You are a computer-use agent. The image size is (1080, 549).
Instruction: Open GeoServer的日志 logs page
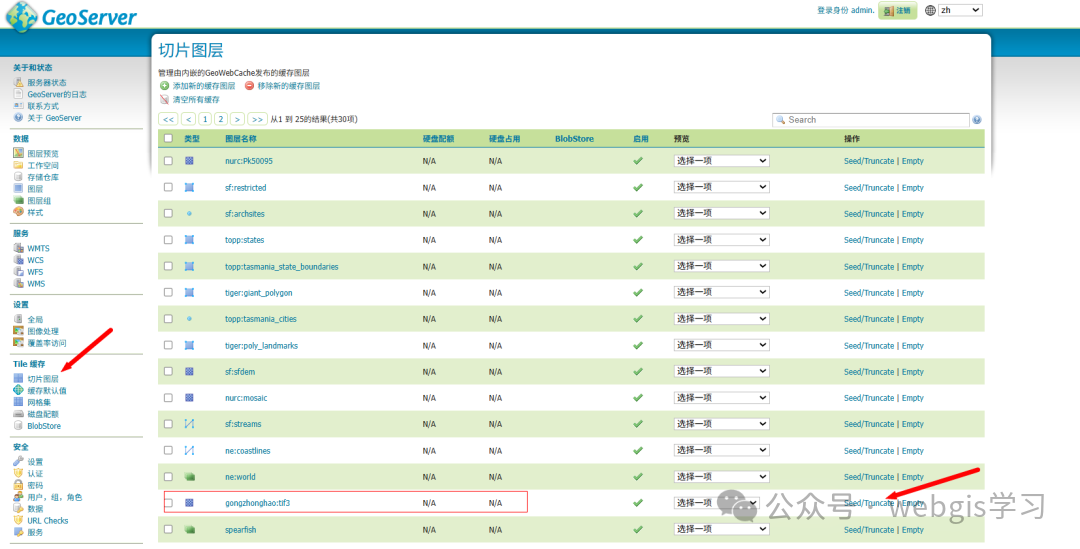56,94
